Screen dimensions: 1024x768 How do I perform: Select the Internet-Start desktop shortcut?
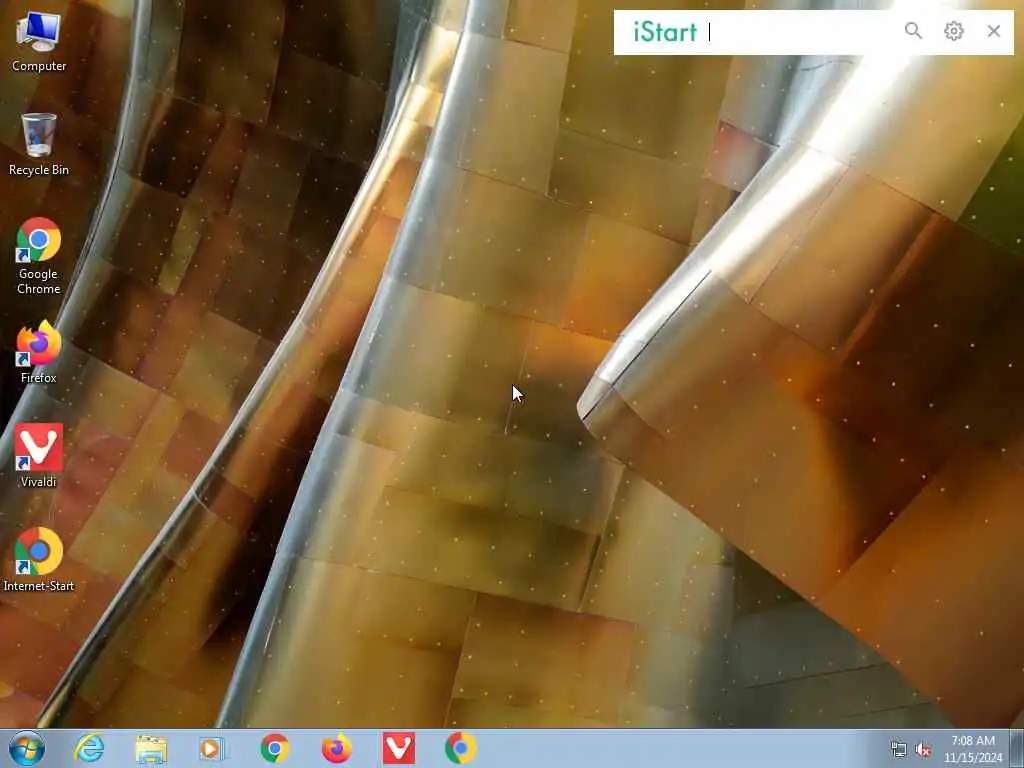coord(39,560)
